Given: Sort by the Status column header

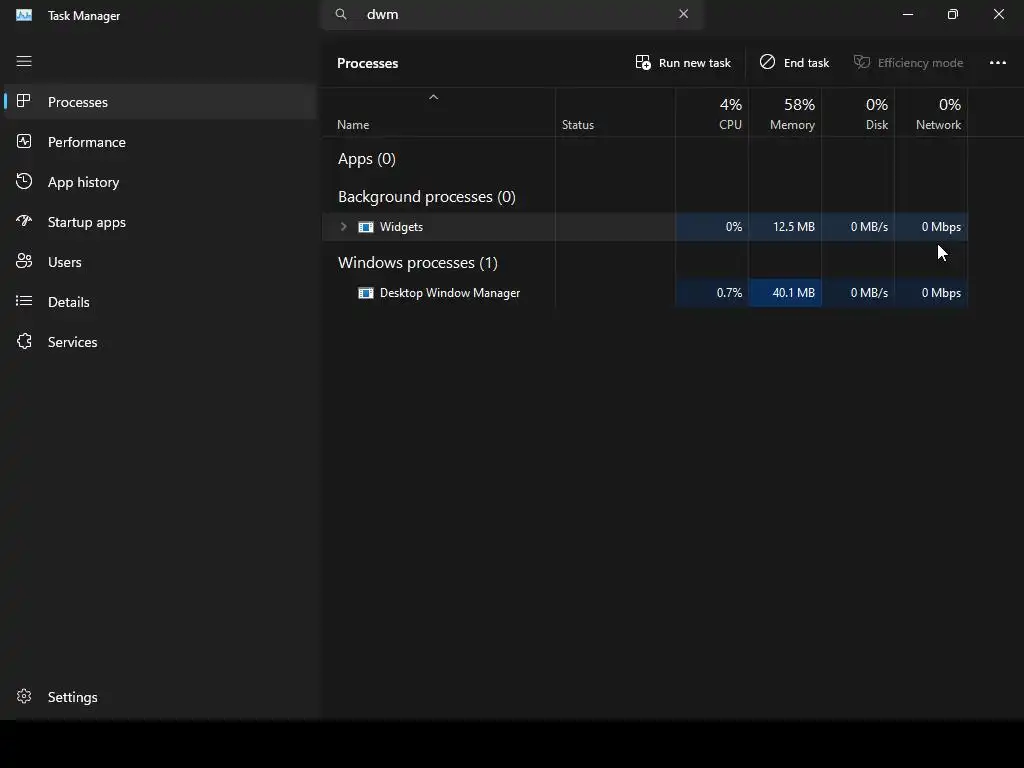Looking at the screenshot, I should pos(615,112).
